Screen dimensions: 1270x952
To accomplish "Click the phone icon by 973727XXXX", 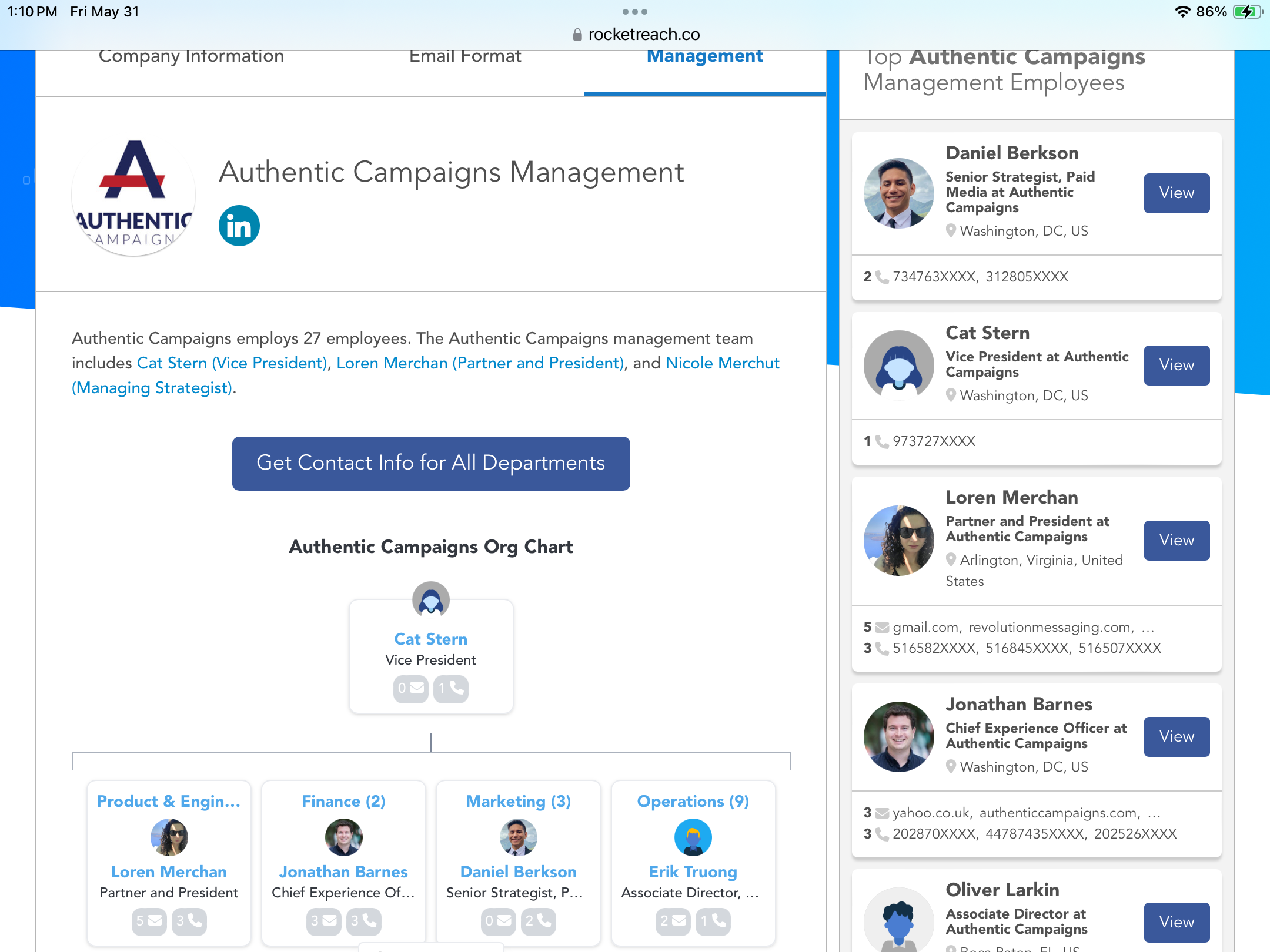I will (882, 441).
